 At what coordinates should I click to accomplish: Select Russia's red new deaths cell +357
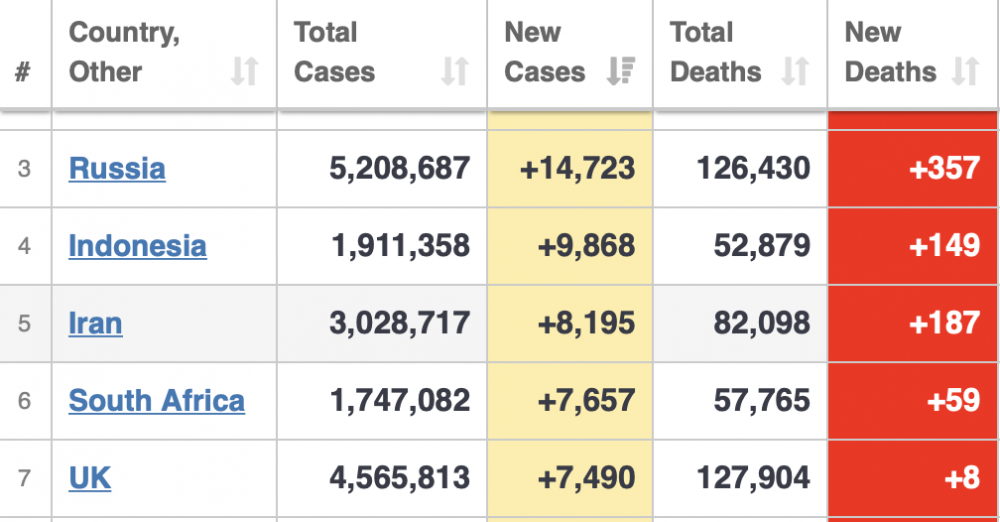click(912, 168)
